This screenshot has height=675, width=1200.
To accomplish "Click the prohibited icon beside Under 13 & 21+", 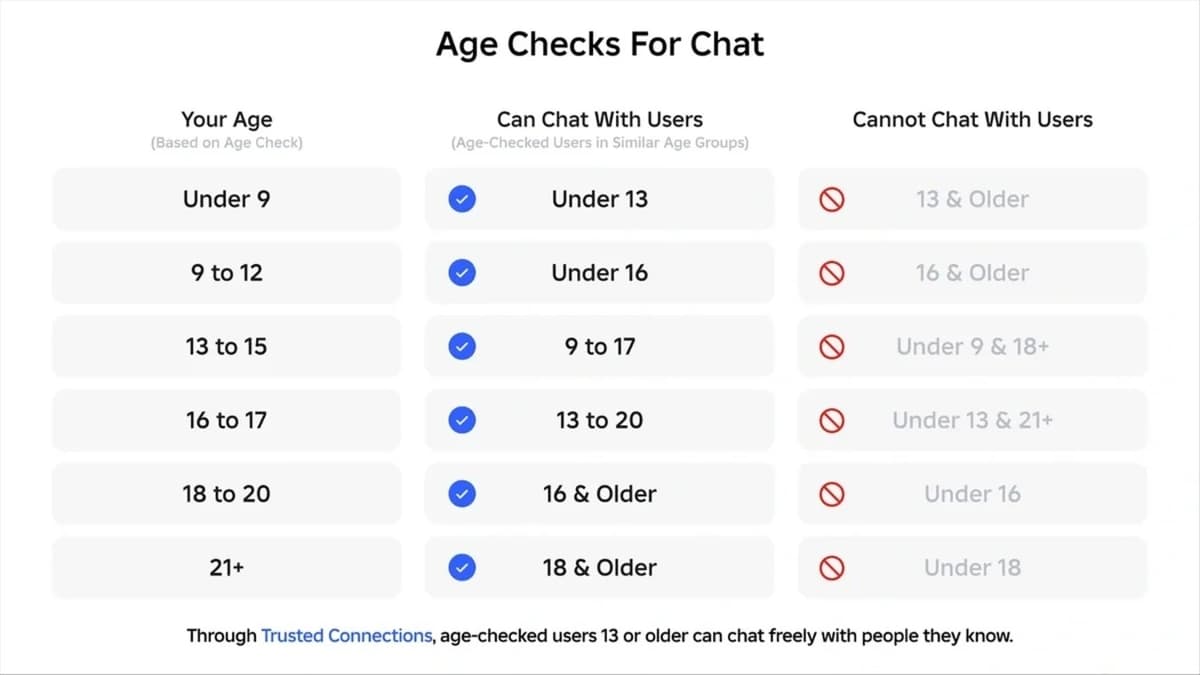I will click(832, 421).
